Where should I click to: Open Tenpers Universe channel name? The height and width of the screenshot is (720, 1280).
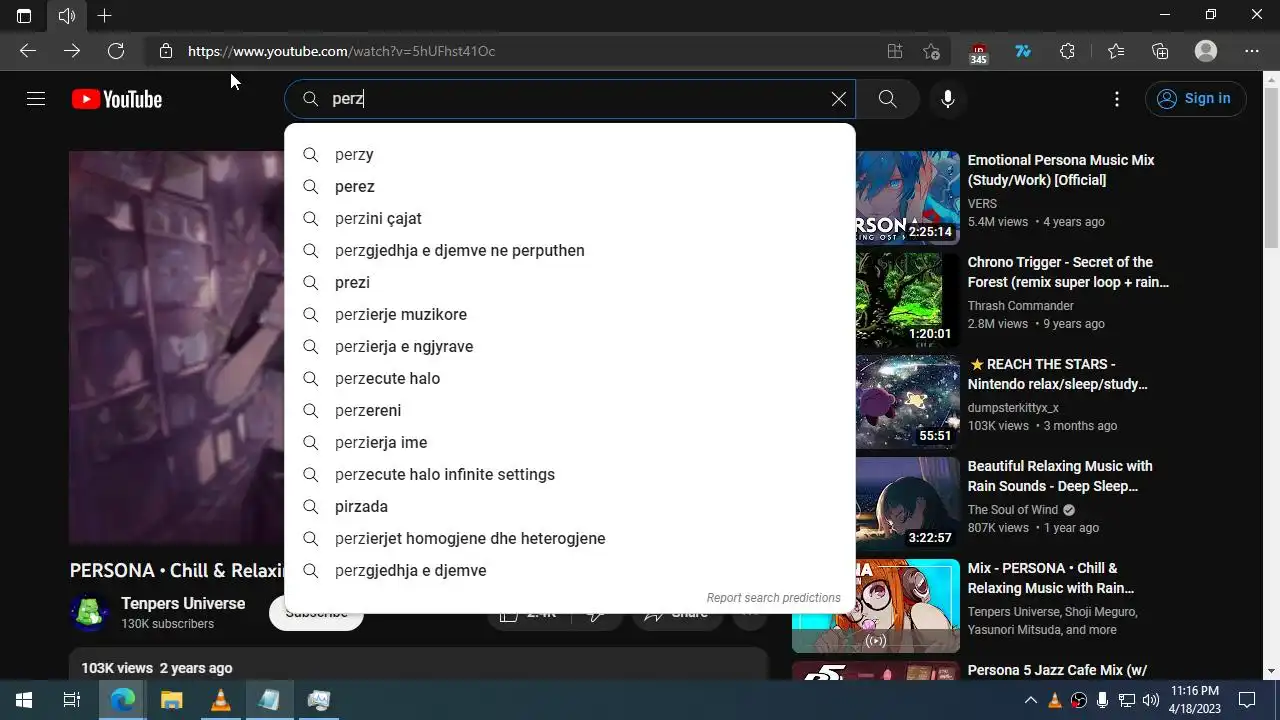pos(183,603)
